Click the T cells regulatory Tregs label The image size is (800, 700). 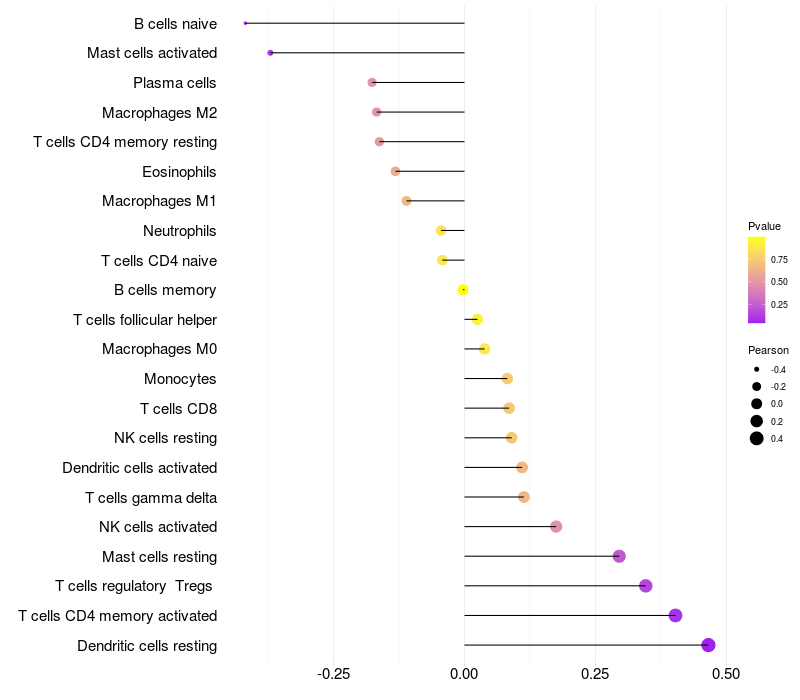pyautogui.click(x=134, y=586)
